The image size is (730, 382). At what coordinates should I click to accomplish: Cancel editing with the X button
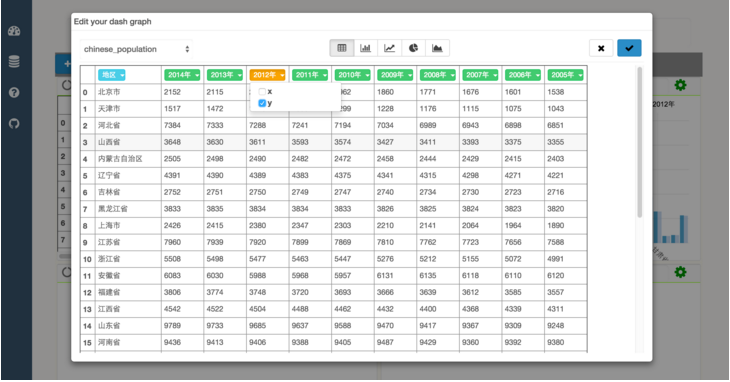[601, 48]
